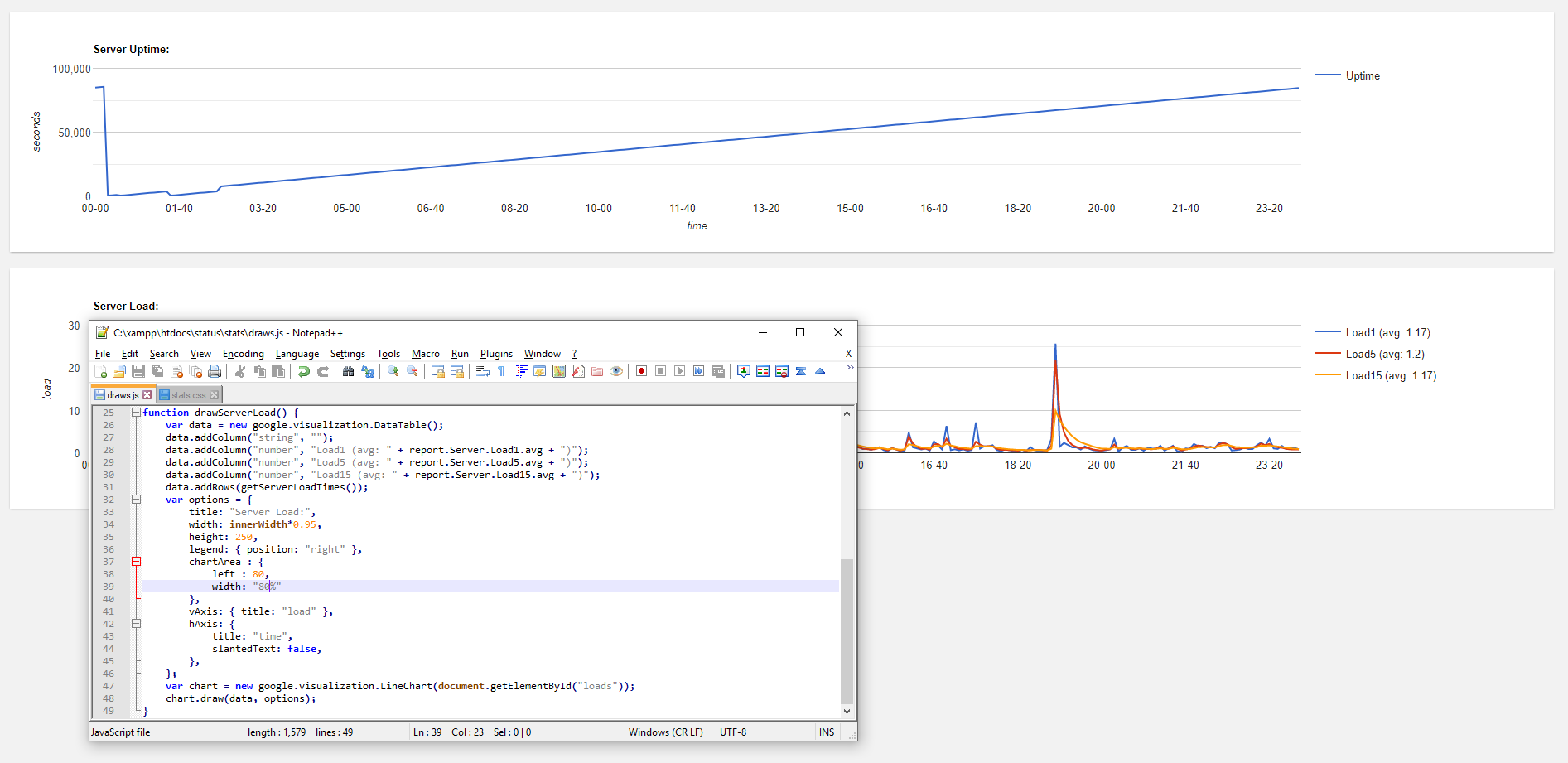
Task: Stop macro recording square icon
Action: [x=660, y=371]
